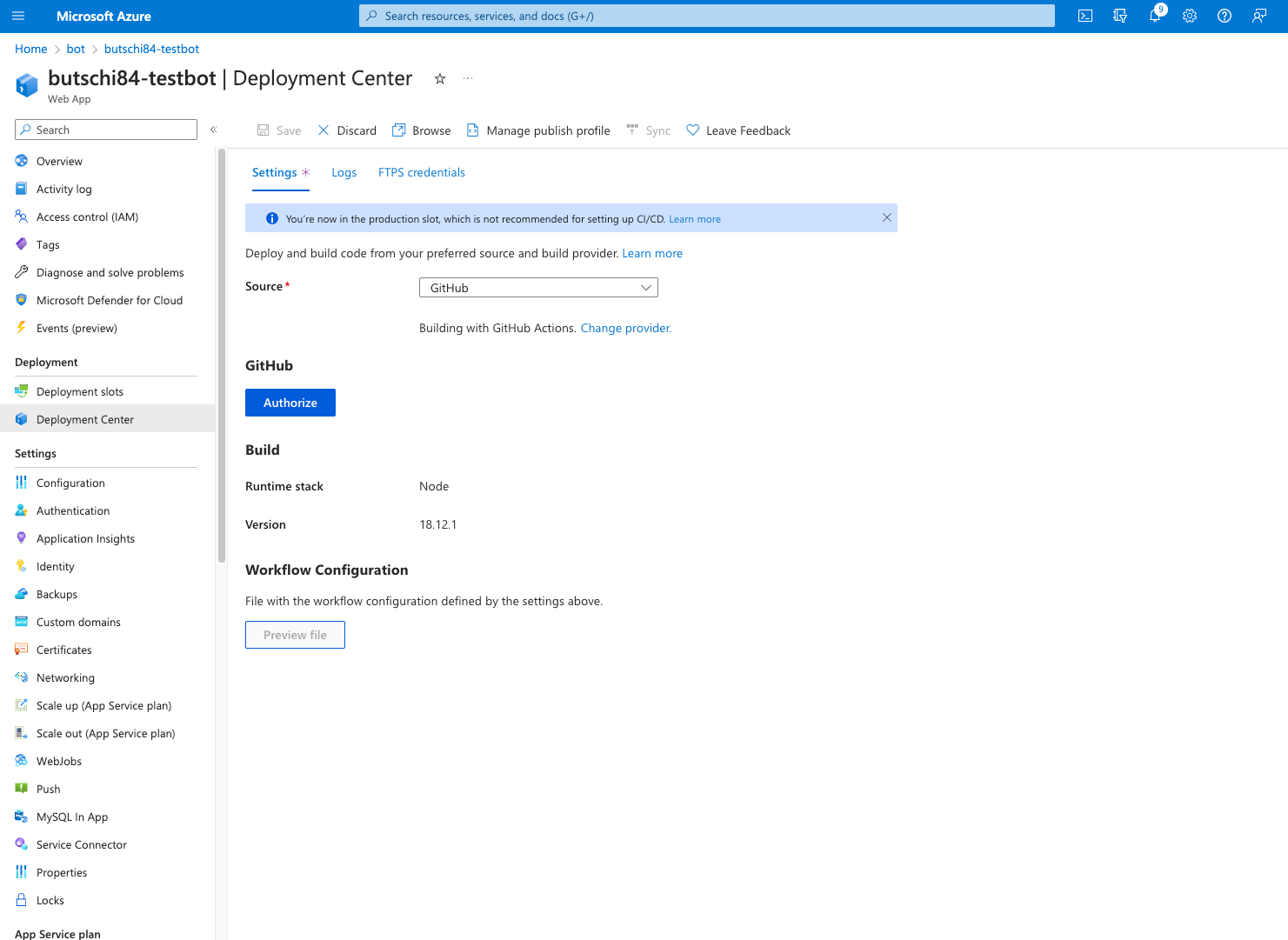Click the Application Insights bulb icon
The image size is (1288, 940).
pos(22,538)
